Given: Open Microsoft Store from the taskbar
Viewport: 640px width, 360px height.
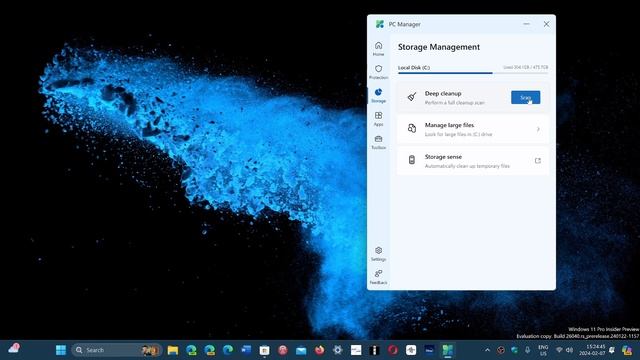Looking at the screenshot, I should click(264, 350).
